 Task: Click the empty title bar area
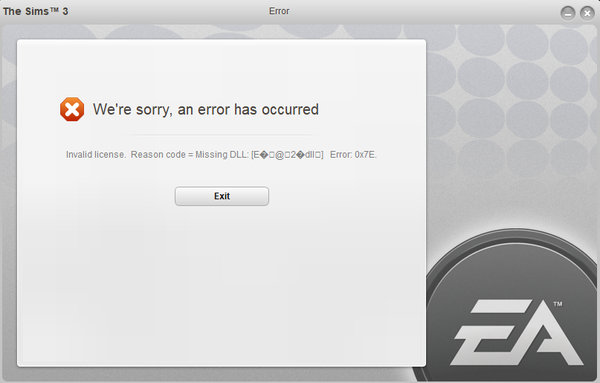click(x=421, y=11)
